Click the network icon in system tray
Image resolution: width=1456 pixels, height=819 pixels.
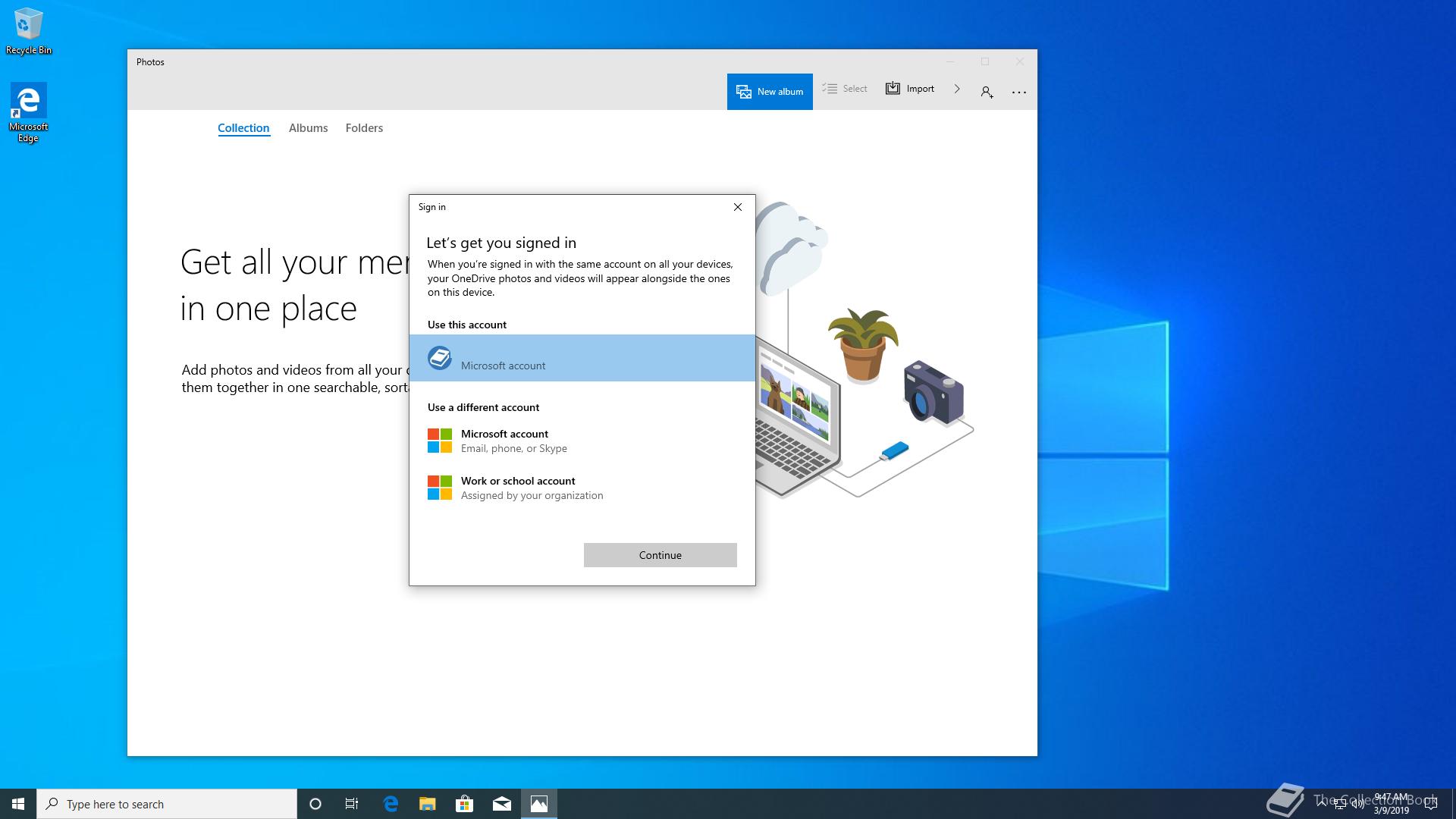point(1340,804)
